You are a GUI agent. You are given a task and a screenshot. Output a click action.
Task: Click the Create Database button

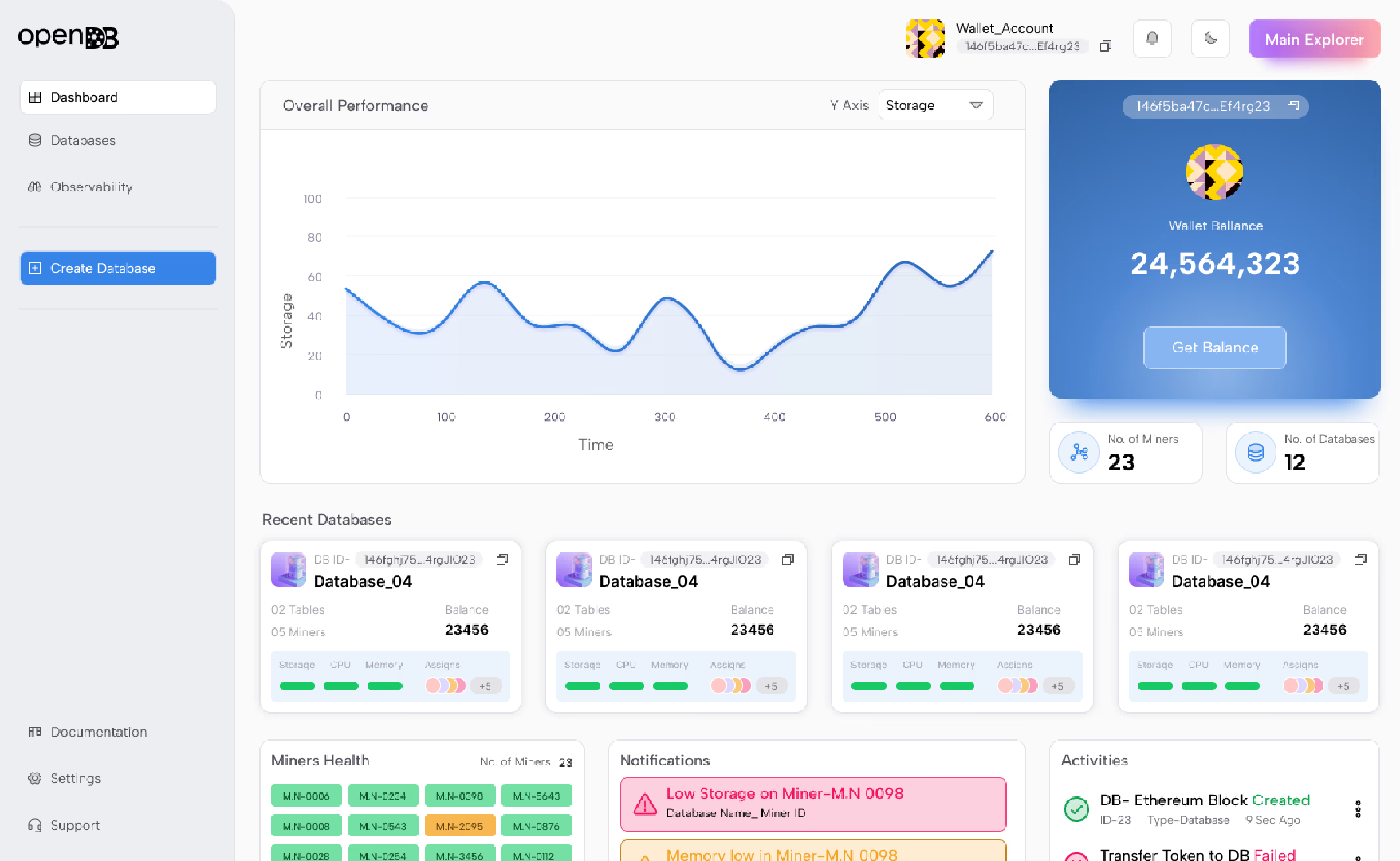(x=118, y=268)
